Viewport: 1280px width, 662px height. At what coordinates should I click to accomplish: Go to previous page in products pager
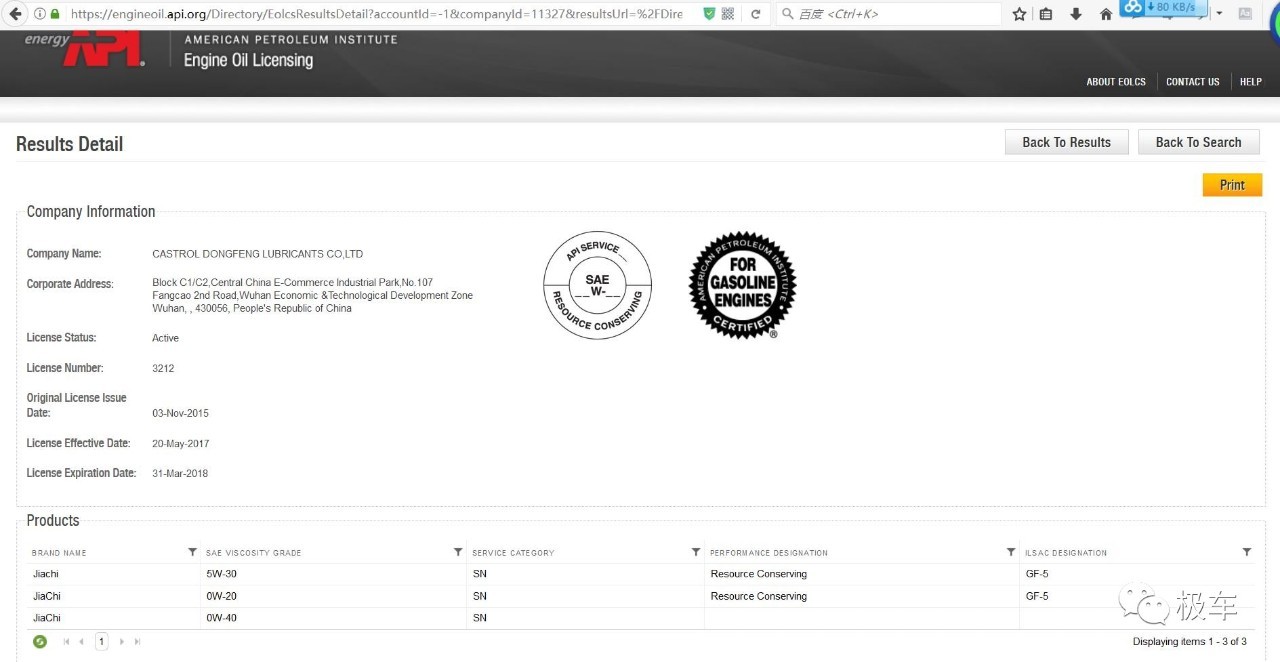[82, 642]
